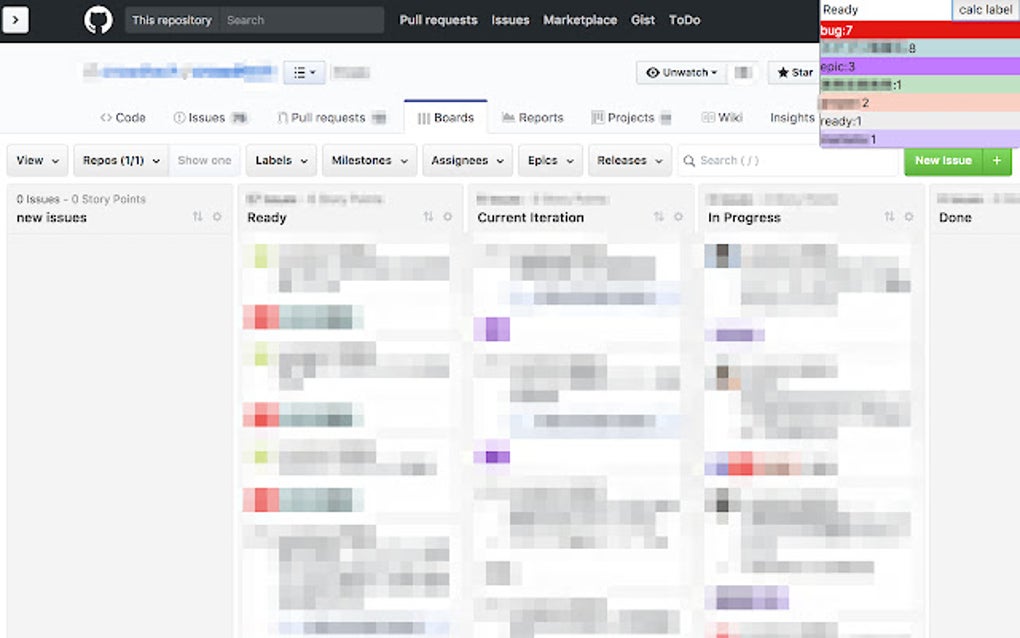Screen dimensions: 1020x638
Task: Open Marketplace from the top navigation
Action: (x=580, y=19)
